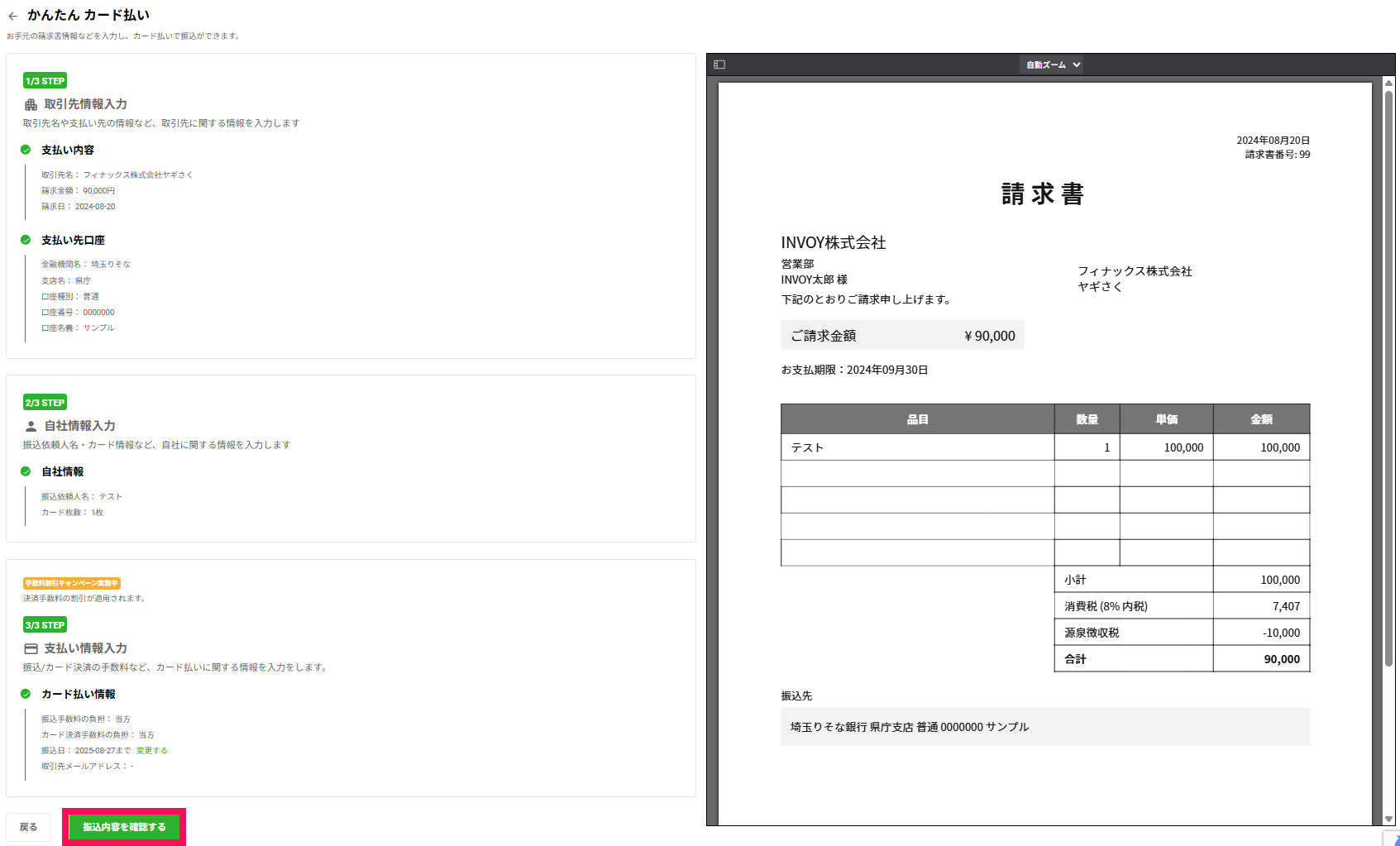Click the 自社情報 section heading

tap(62, 471)
